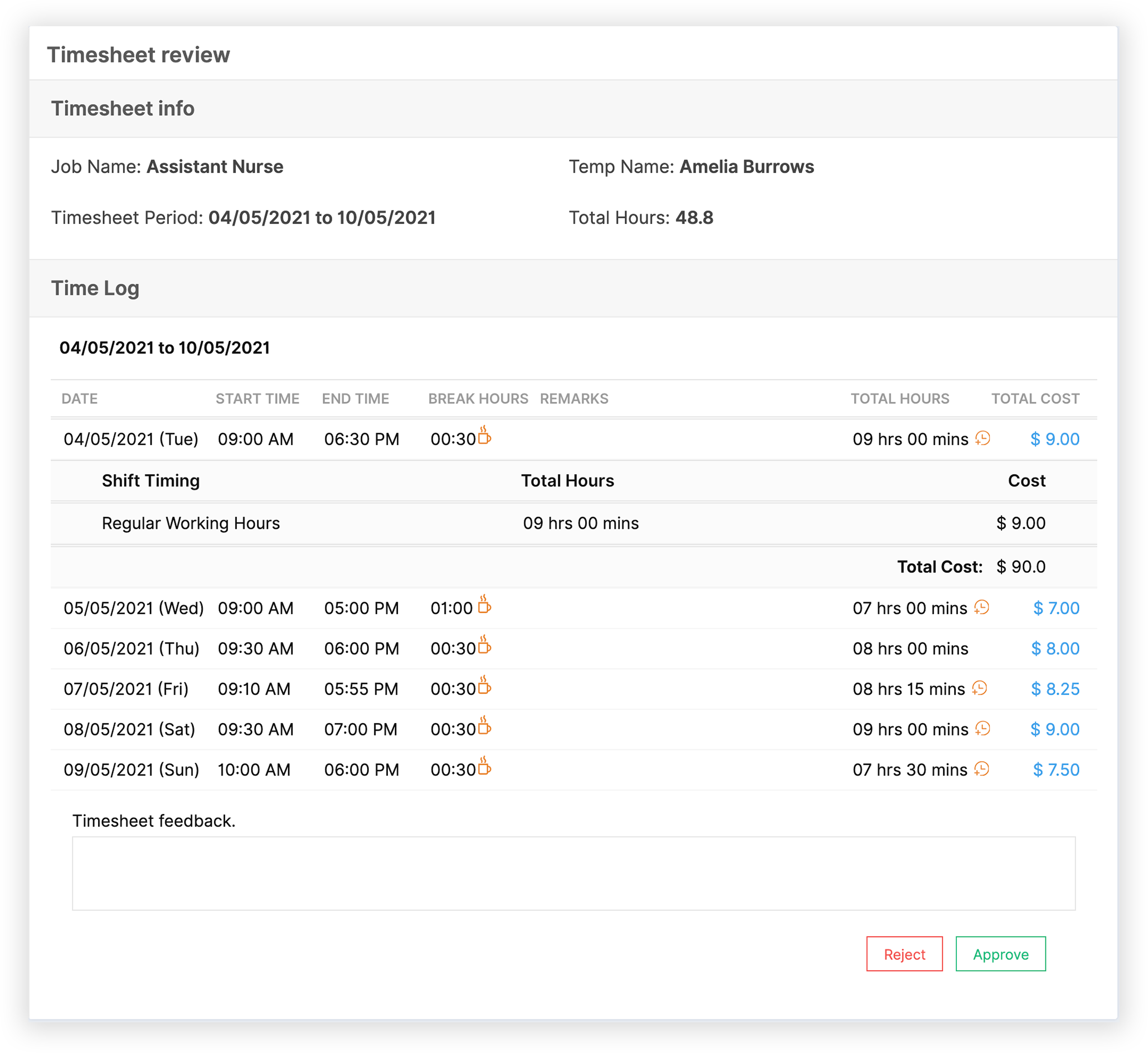
Task: Click clock icon beside 07 hrs 30 mins
Action: pos(981,769)
